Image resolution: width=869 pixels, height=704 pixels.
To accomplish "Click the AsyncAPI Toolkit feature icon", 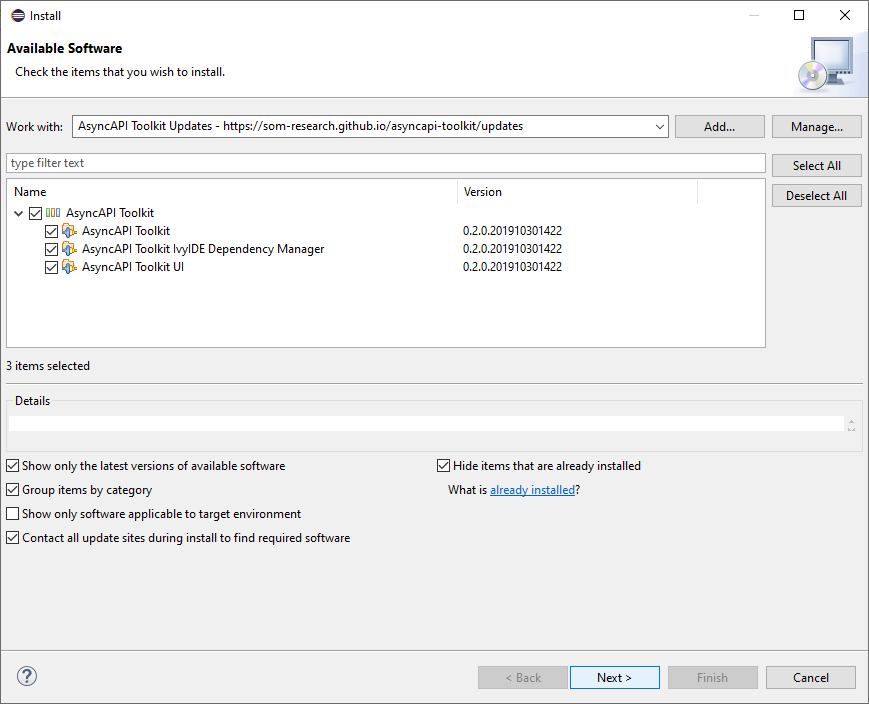I will pos(69,231).
